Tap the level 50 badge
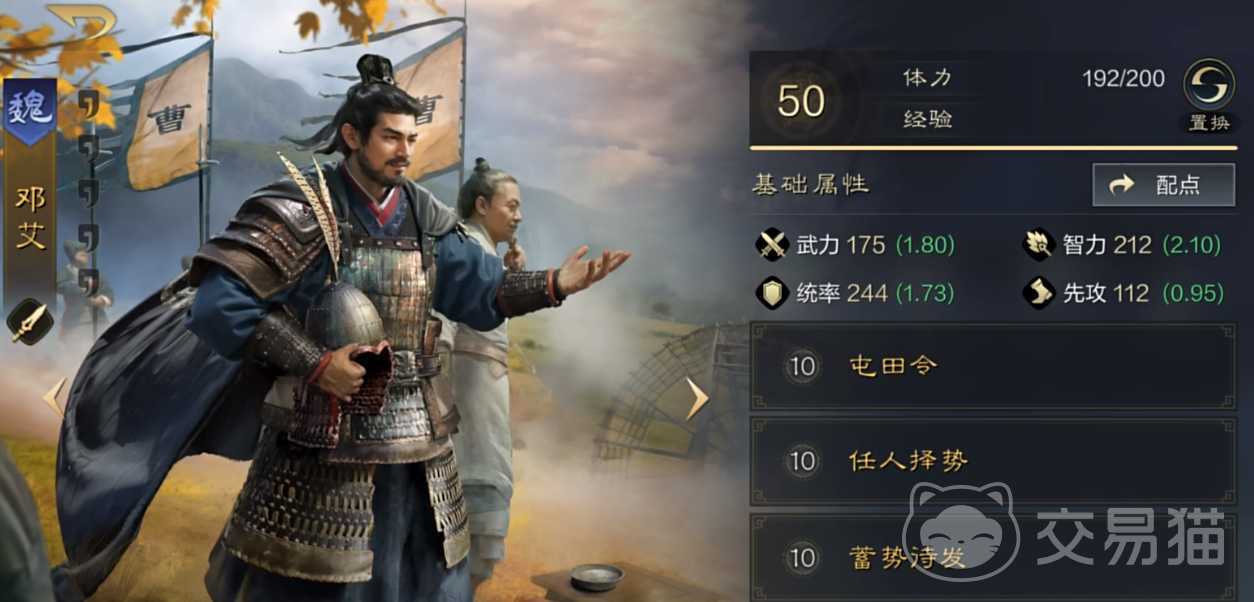This screenshot has width=1254, height=602. pyautogui.click(x=801, y=101)
